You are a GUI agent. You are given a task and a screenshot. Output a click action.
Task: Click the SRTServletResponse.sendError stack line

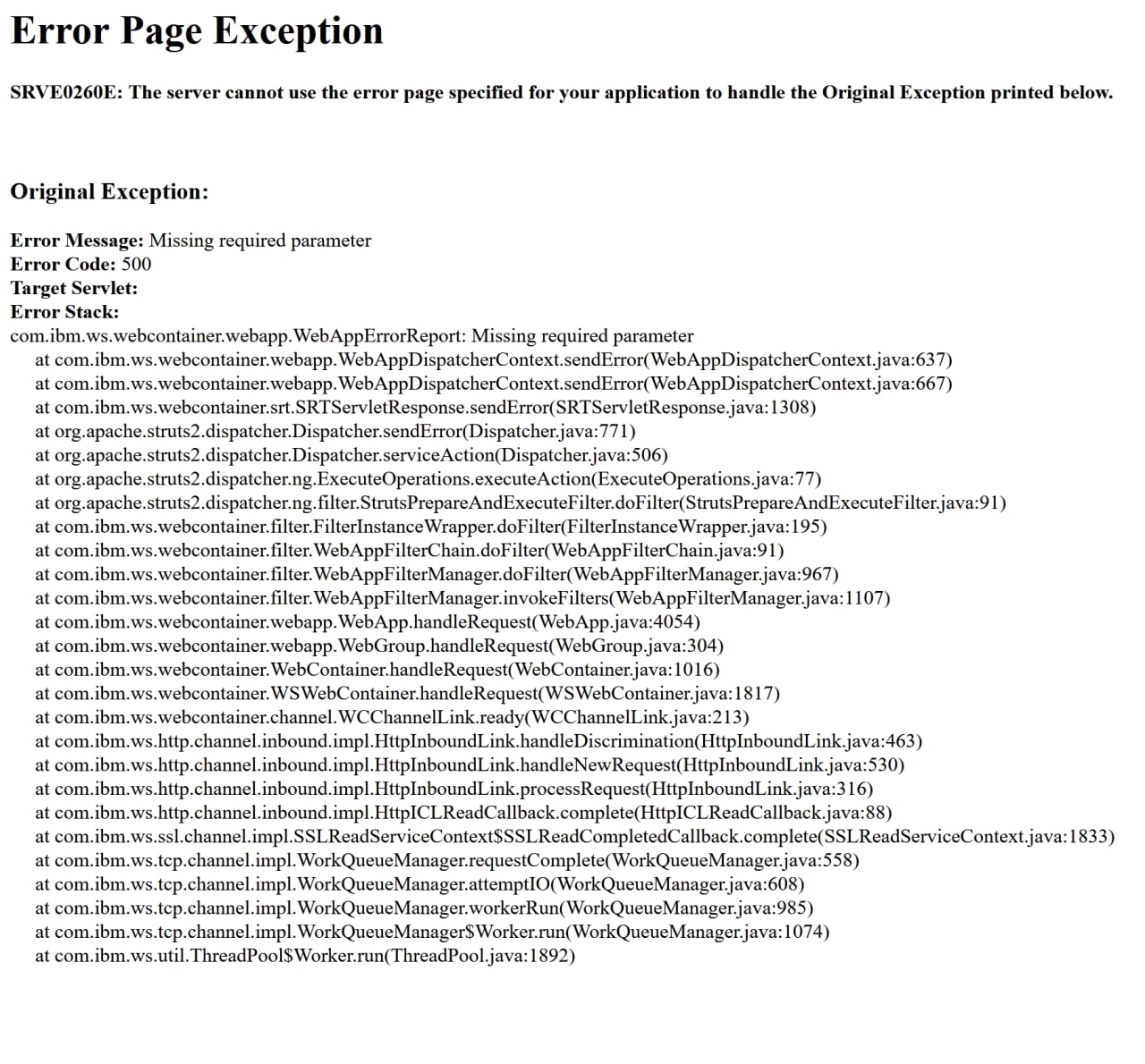pos(426,408)
